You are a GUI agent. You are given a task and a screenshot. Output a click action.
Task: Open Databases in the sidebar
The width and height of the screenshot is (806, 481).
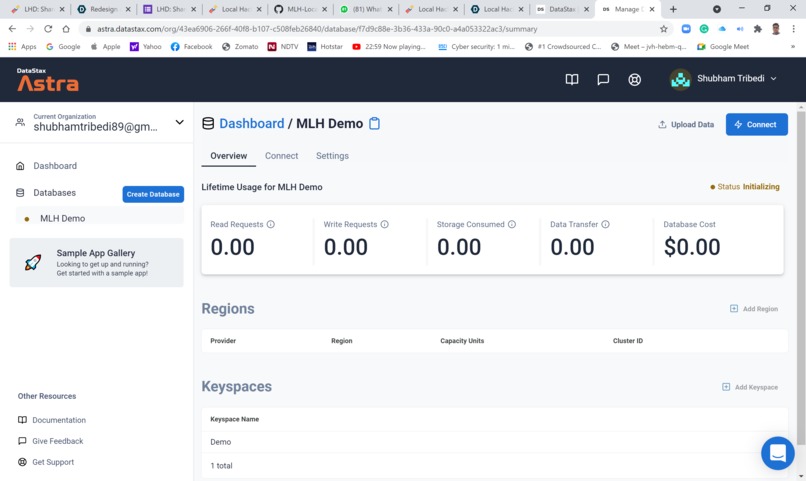point(54,193)
